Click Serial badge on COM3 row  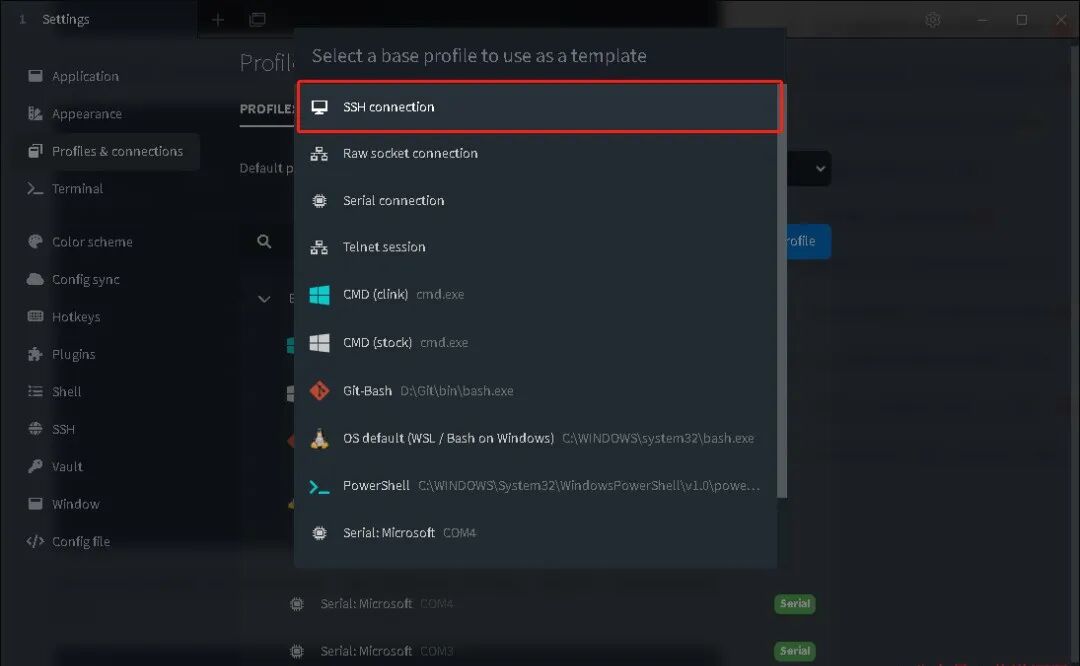[x=795, y=651]
